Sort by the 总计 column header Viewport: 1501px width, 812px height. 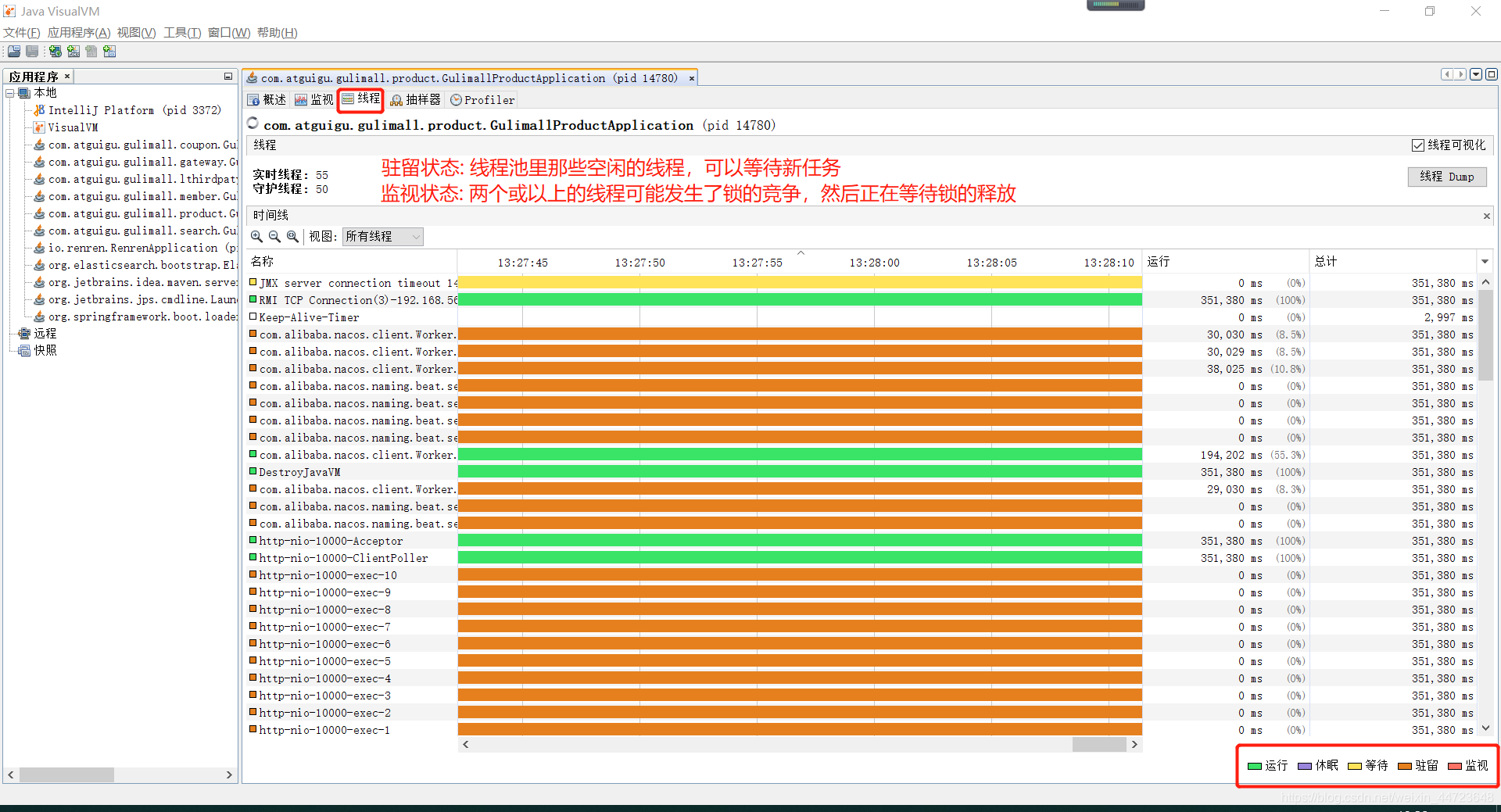click(x=1394, y=262)
